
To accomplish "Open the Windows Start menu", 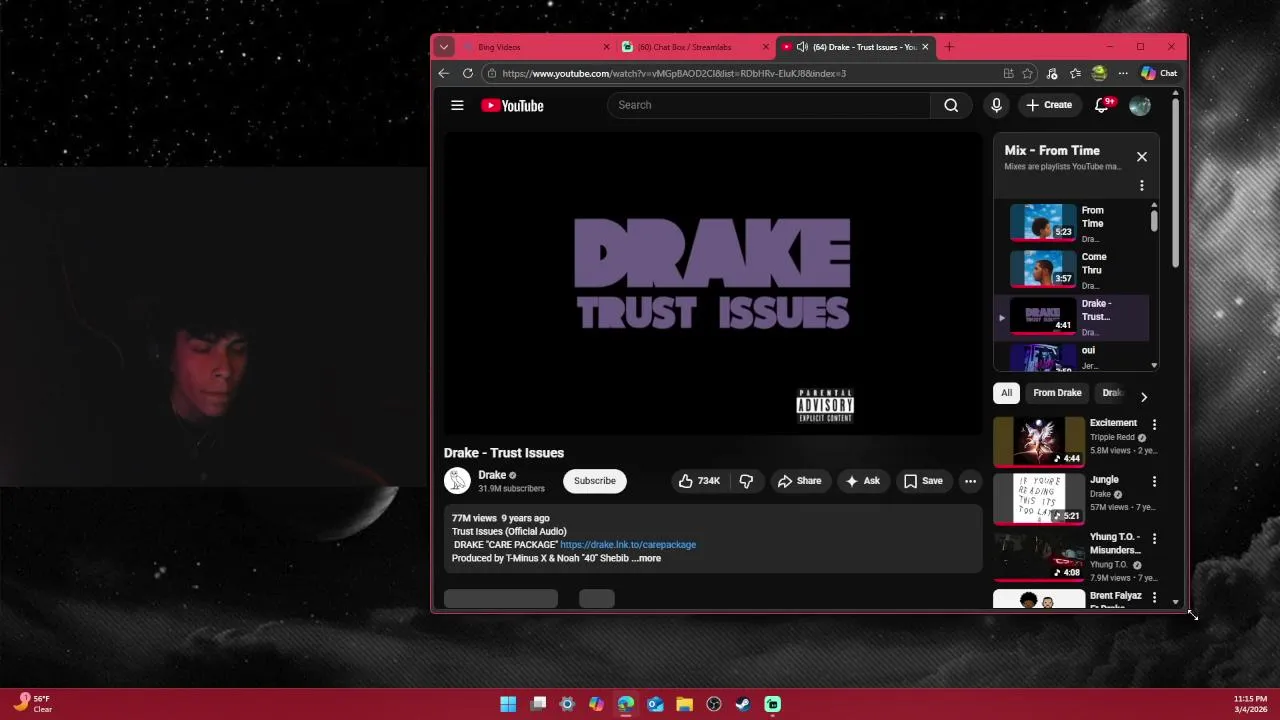I will coord(508,704).
